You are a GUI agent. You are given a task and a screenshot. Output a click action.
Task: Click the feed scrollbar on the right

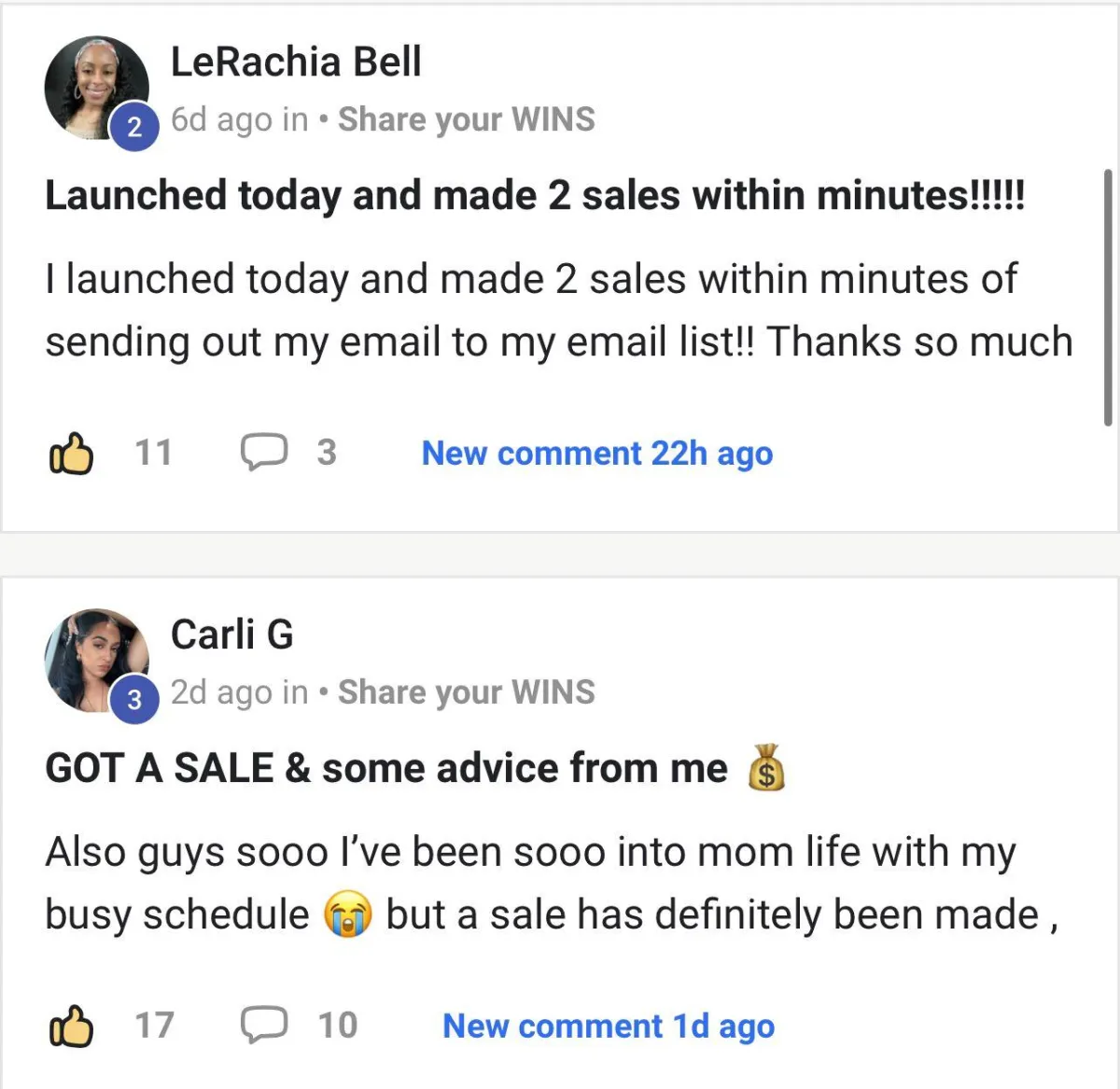click(1107, 297)
